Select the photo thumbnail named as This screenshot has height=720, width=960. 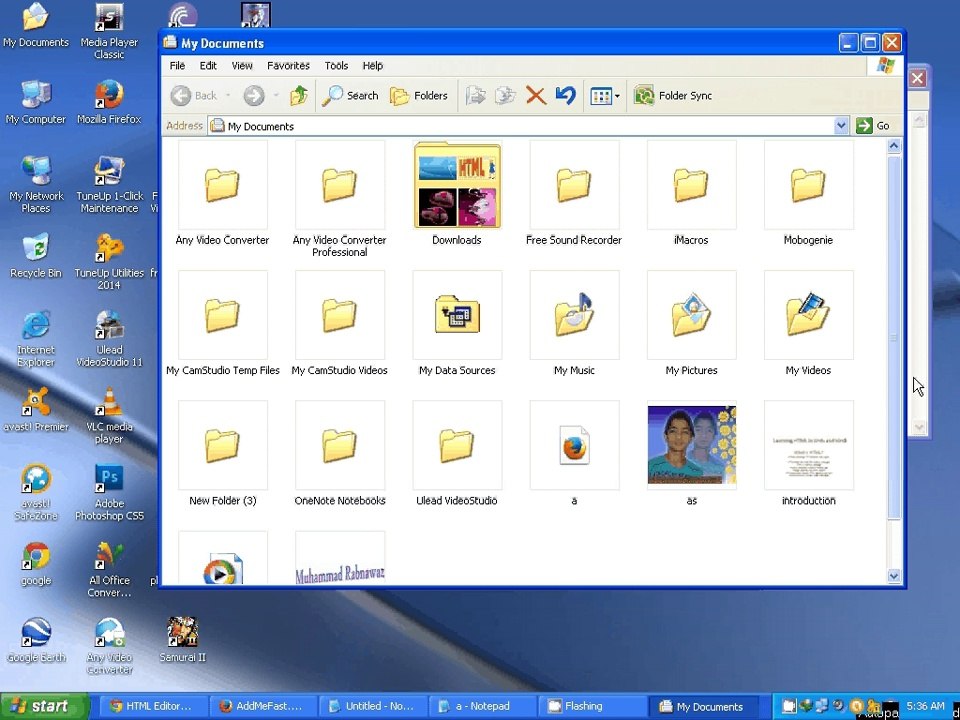click(x=691, y=445)
